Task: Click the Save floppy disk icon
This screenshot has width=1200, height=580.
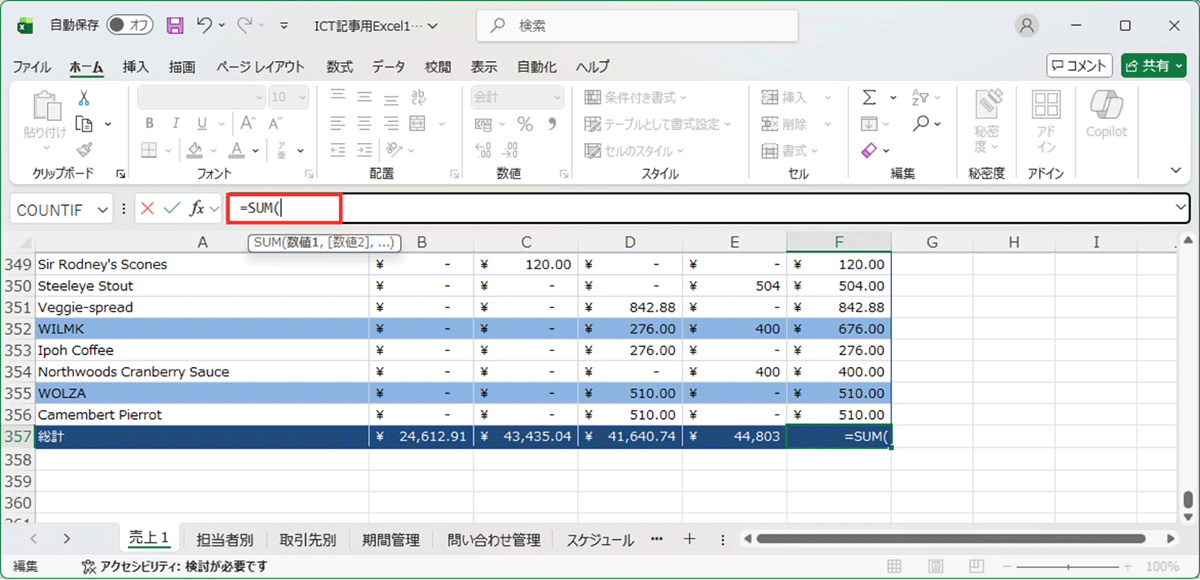Action: [175, 26]
